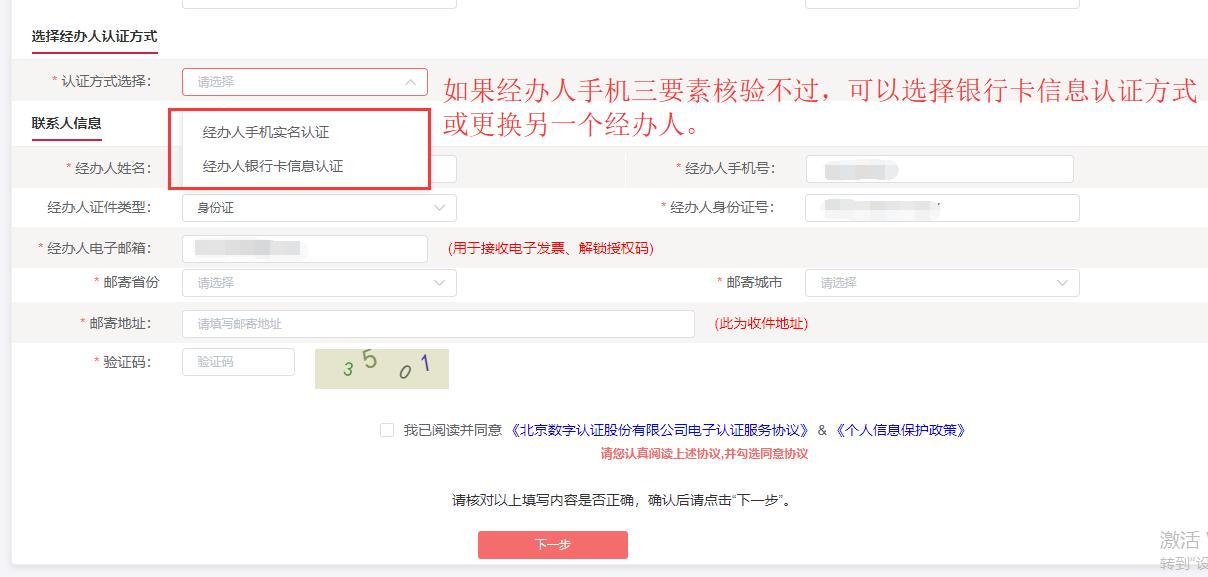This screenshot has width=1208, height=577.
Task: Click the captcha image showing 3501
Action: (382, 367)
